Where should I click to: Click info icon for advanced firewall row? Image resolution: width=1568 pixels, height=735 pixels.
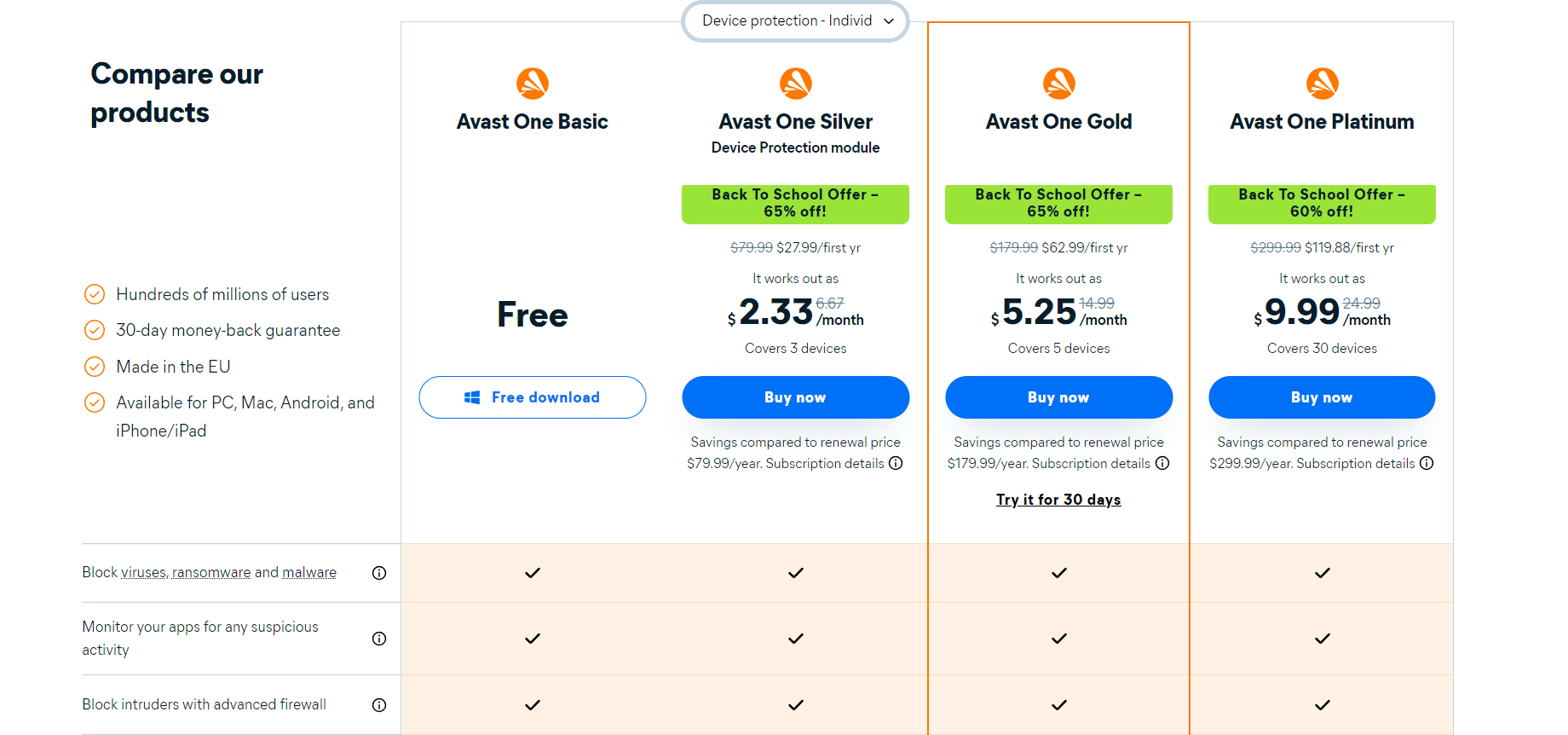(379, 705)
